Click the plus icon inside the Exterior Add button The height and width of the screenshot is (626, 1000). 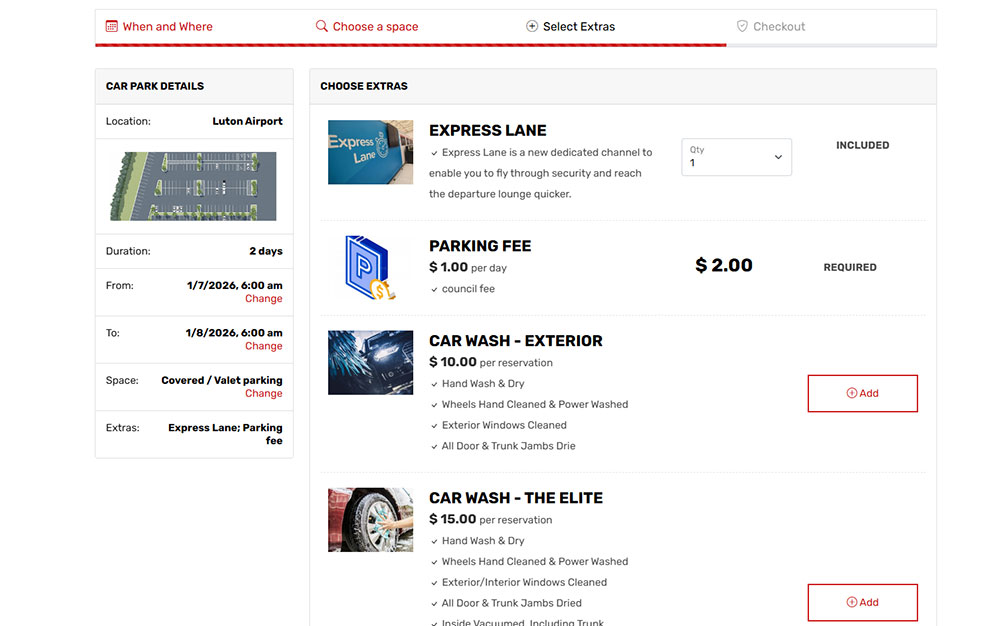852,393
